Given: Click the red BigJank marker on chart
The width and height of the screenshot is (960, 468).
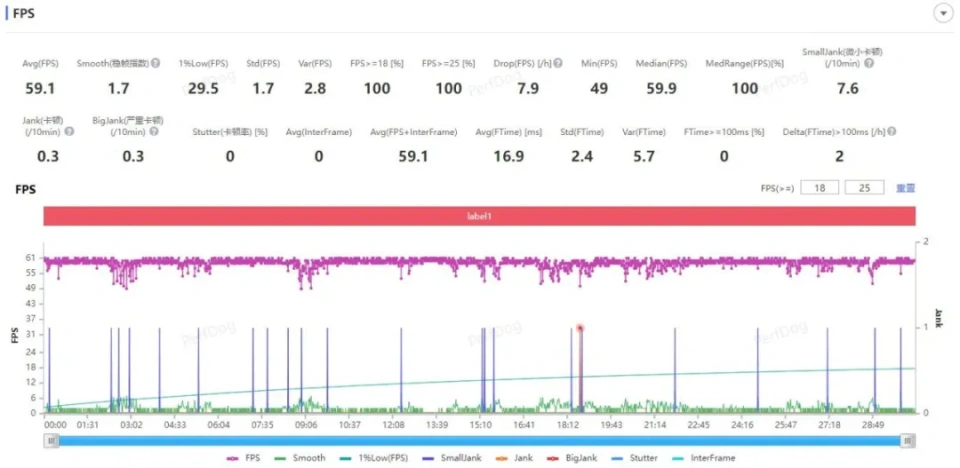Looking at the screenshot, I should pyautogui.click(x=579, y=328).
